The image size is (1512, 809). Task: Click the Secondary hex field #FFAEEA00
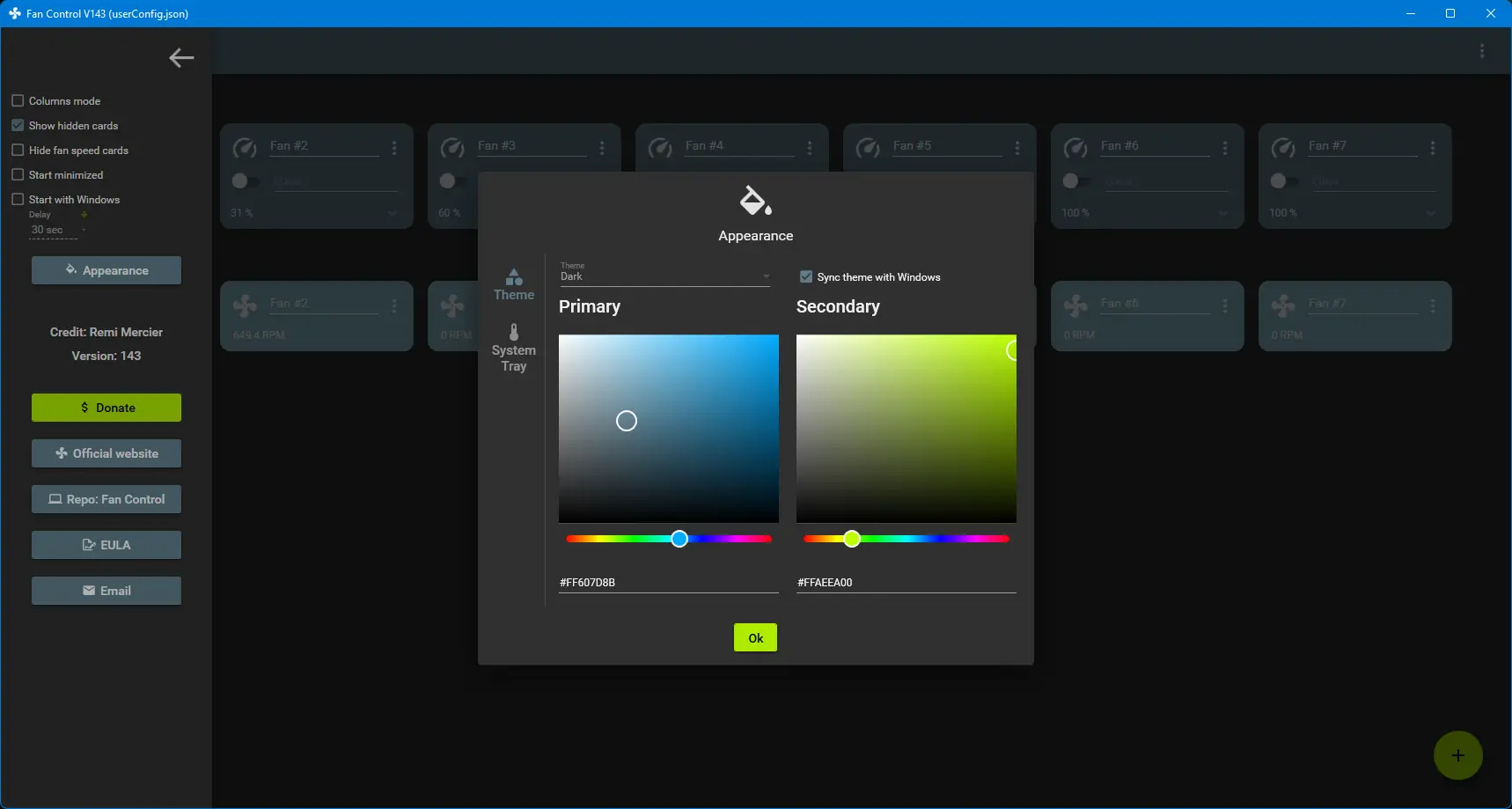point(906,582)
